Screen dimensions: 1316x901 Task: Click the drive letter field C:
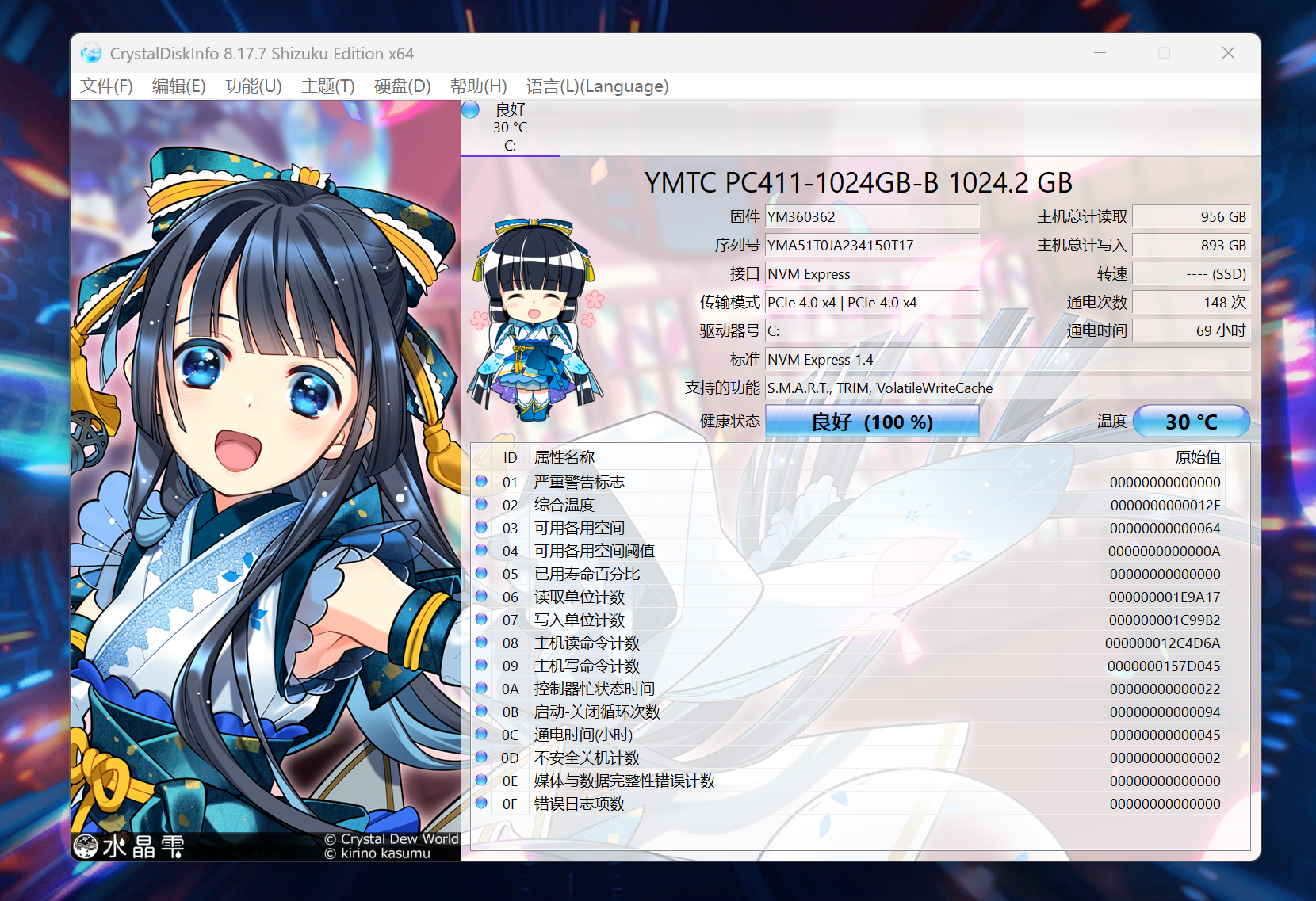point(872,331)
